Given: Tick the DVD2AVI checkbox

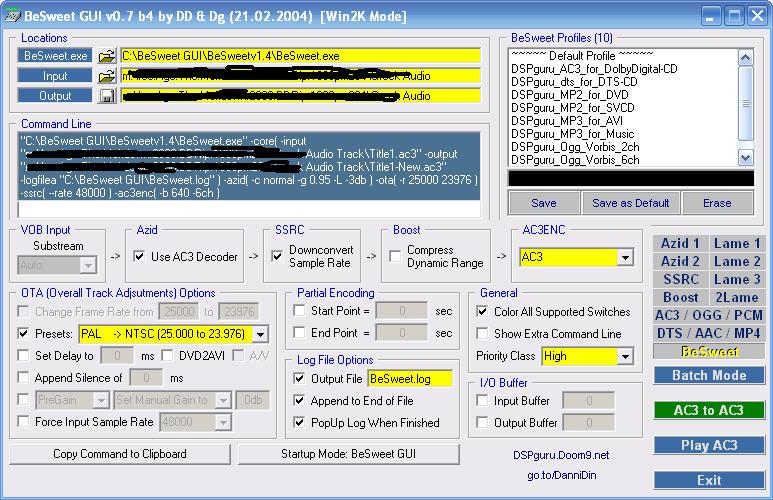Looking at the screenshot, I should tap(168, 355).
